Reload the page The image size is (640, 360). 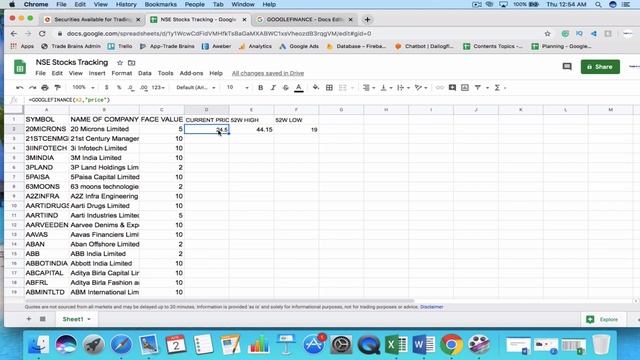click(42, 33)
